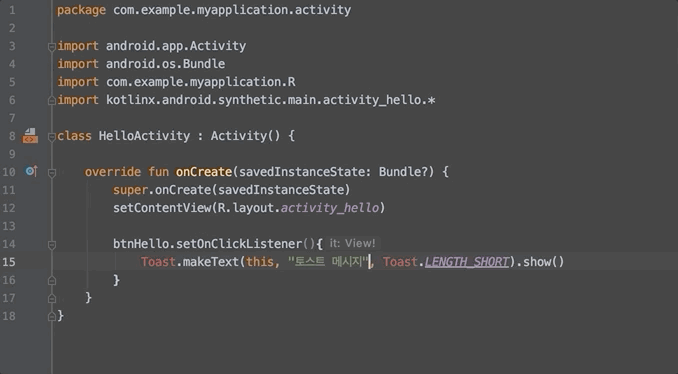Click 'btnHello' identifier on line 14
Screen dimensions: 678x374
click(141, 244)
